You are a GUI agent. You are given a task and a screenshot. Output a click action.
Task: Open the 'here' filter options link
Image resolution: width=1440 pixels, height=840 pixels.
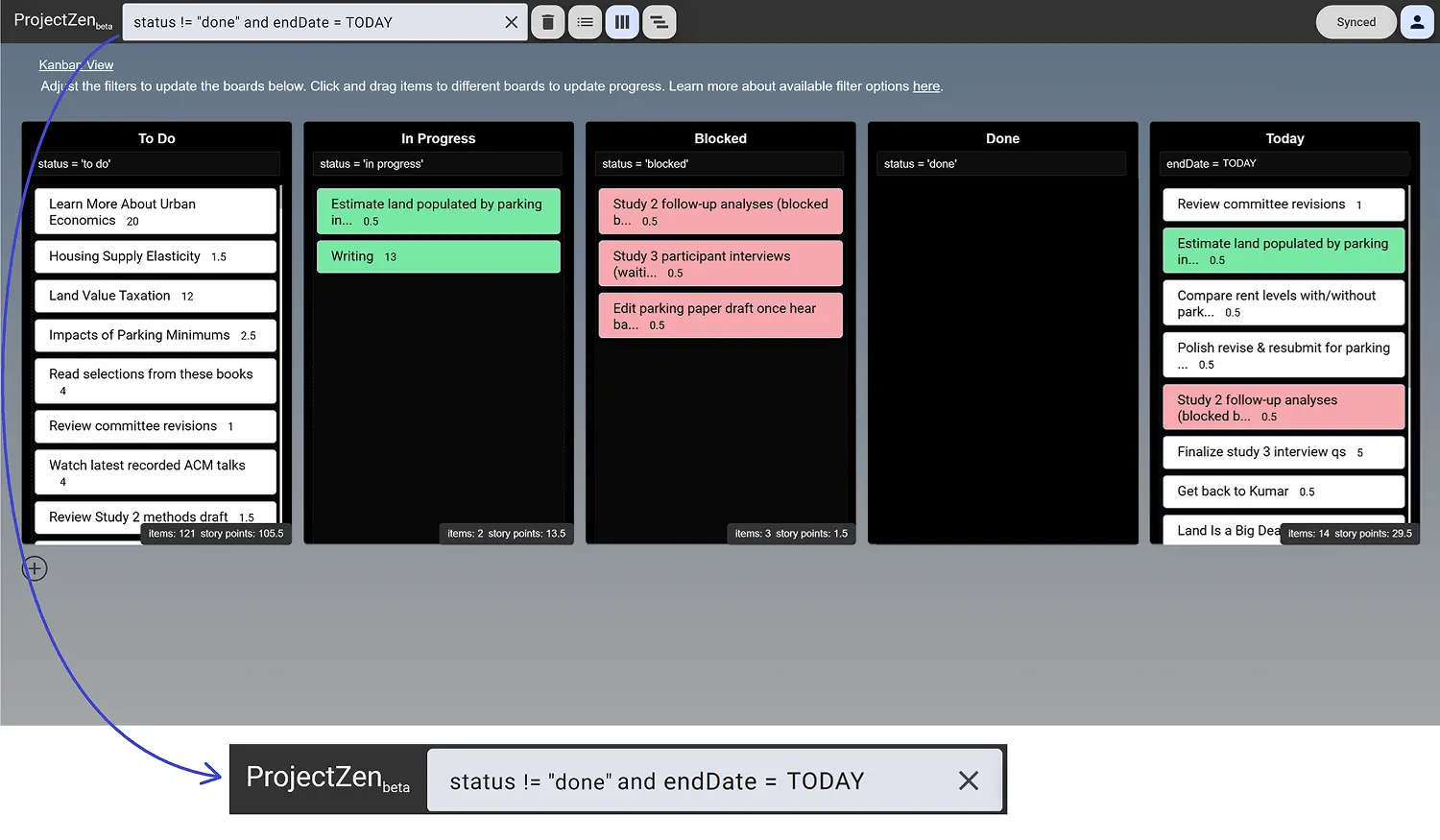pyautogui.click(x=926, y=86)
